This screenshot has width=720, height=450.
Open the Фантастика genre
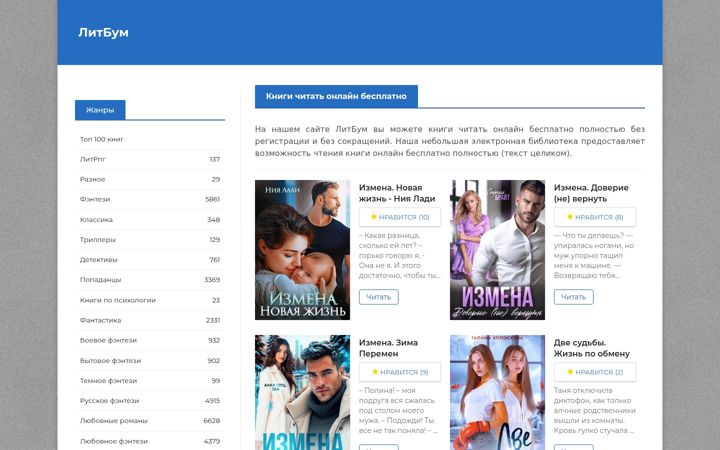(101, 321)
